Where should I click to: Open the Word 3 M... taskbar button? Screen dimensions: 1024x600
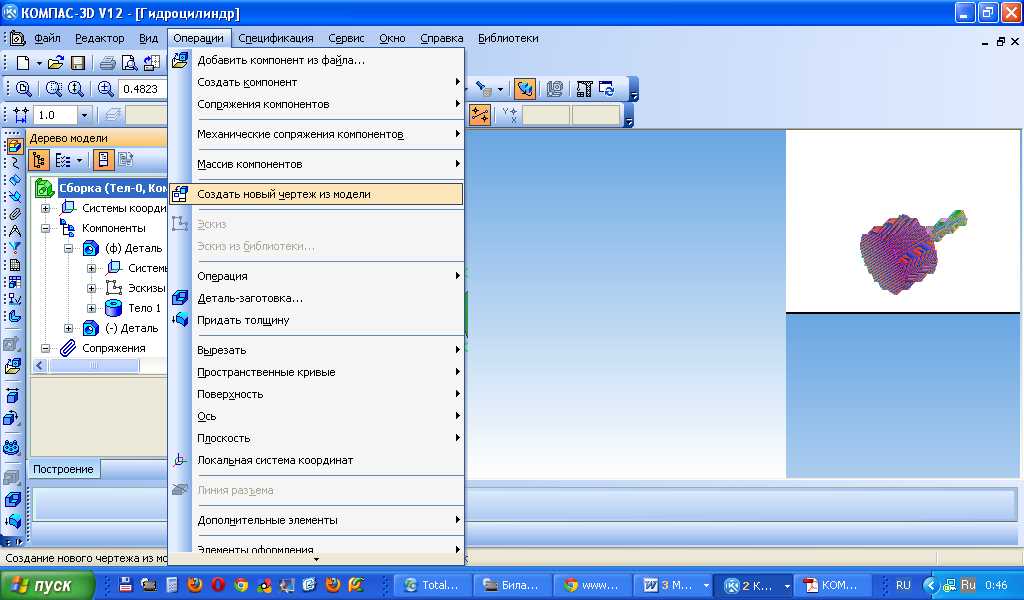(675, 585)
